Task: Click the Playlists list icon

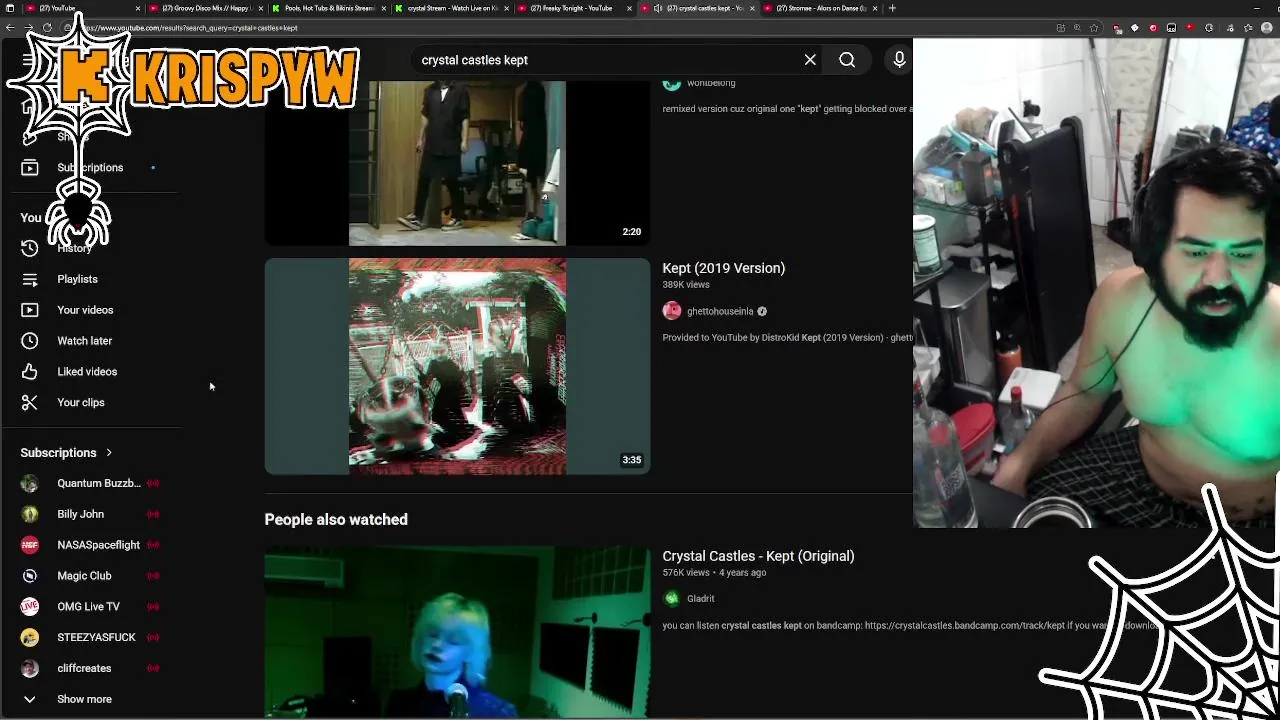Action: click(30, 279)
